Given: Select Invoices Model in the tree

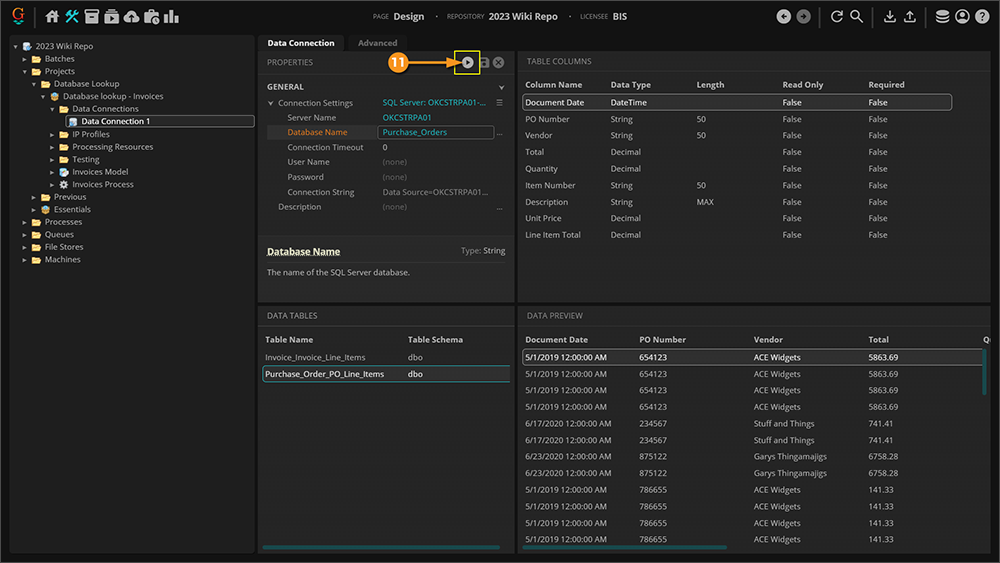Looking at the screenshot, I should point(100,172).
